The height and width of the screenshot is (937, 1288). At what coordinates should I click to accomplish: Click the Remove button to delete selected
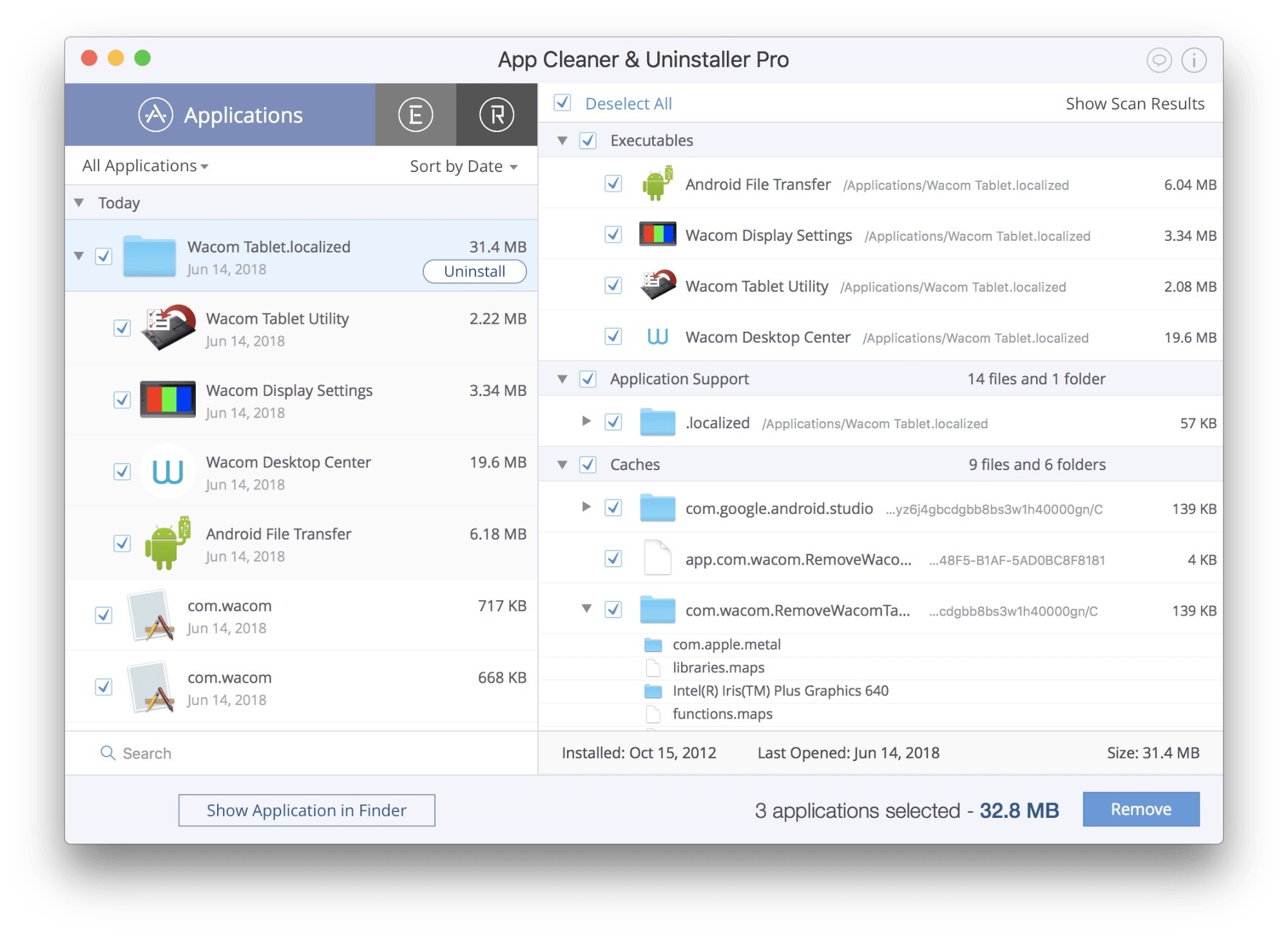[x=1141, y=810]
